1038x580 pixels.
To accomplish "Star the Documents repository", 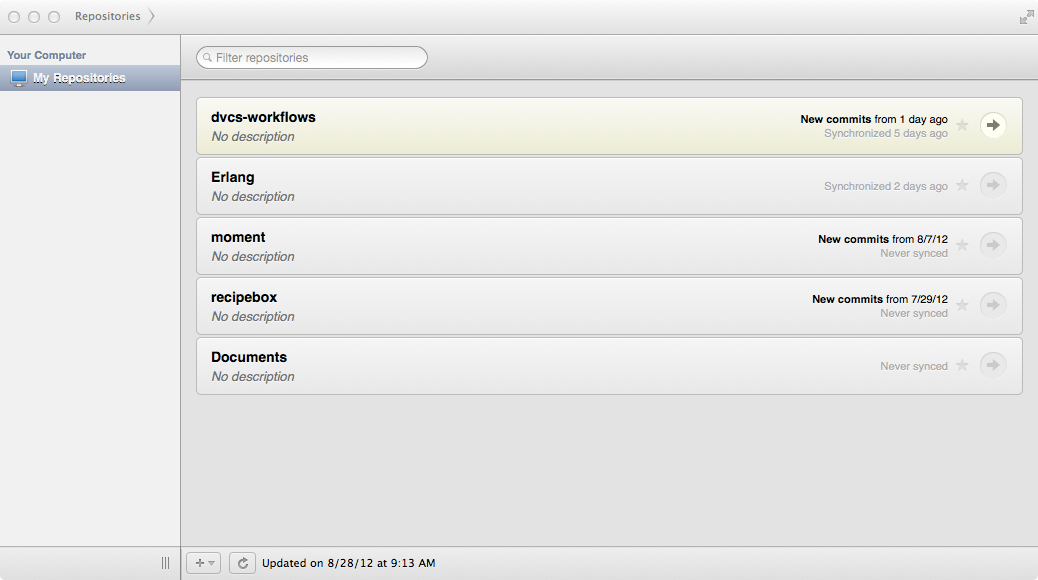I will (x=963, y=365).
